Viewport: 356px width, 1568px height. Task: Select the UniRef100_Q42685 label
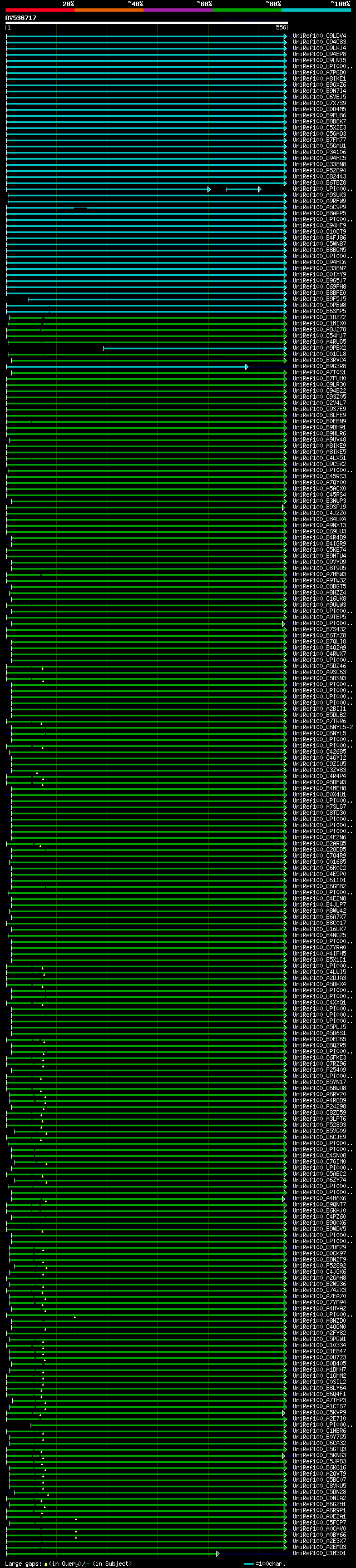pos(319,752)
